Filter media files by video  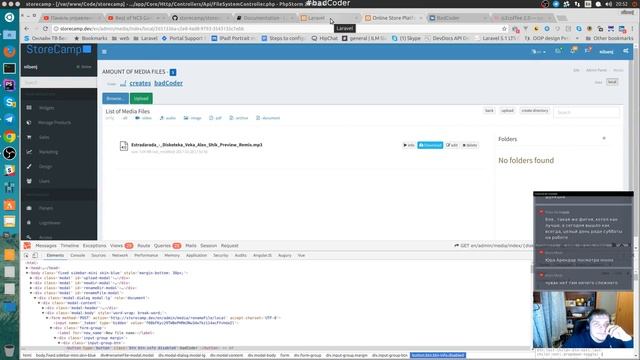click(144, 118)
